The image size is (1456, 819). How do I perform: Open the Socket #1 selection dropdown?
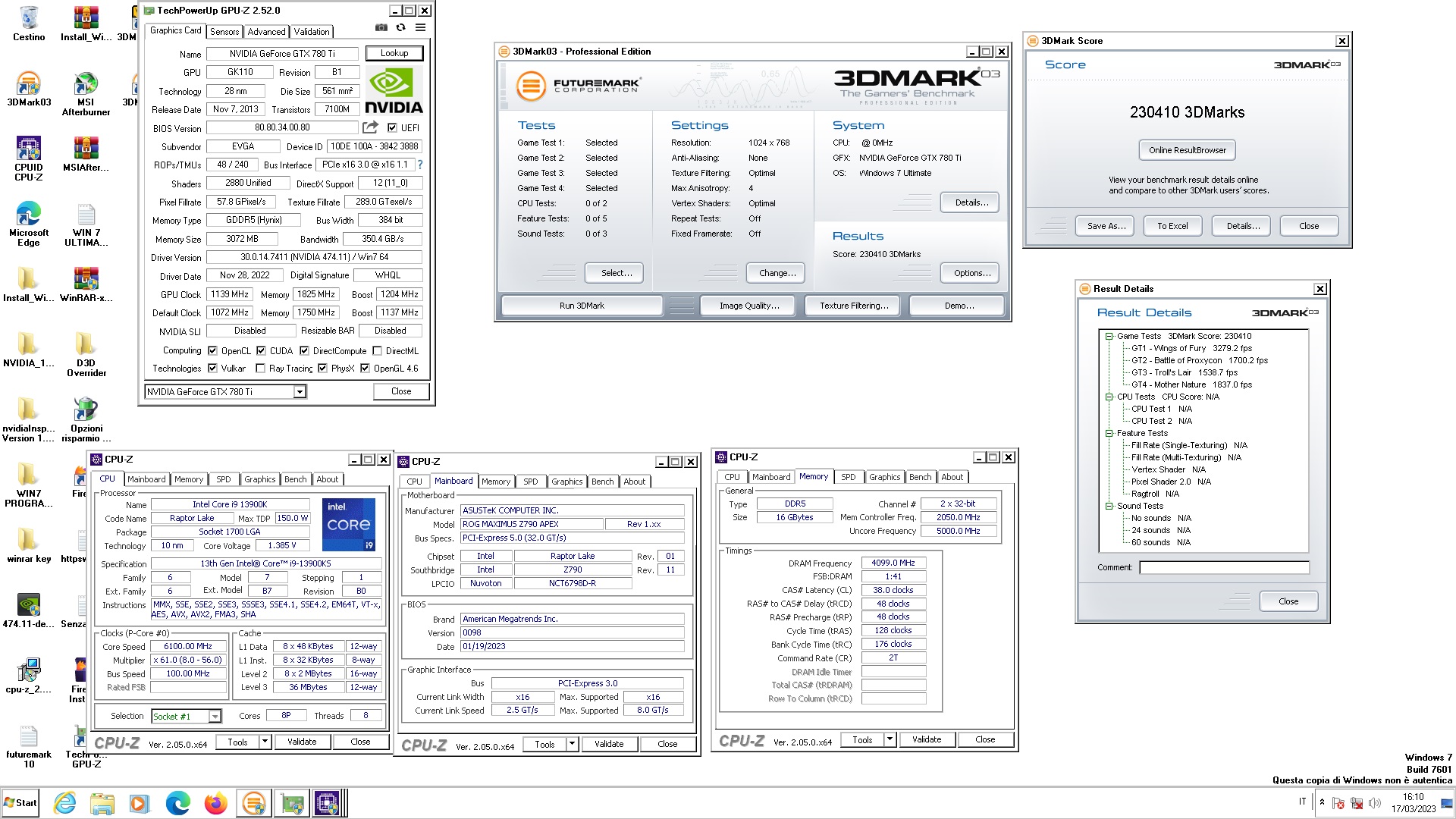point(215,717)
